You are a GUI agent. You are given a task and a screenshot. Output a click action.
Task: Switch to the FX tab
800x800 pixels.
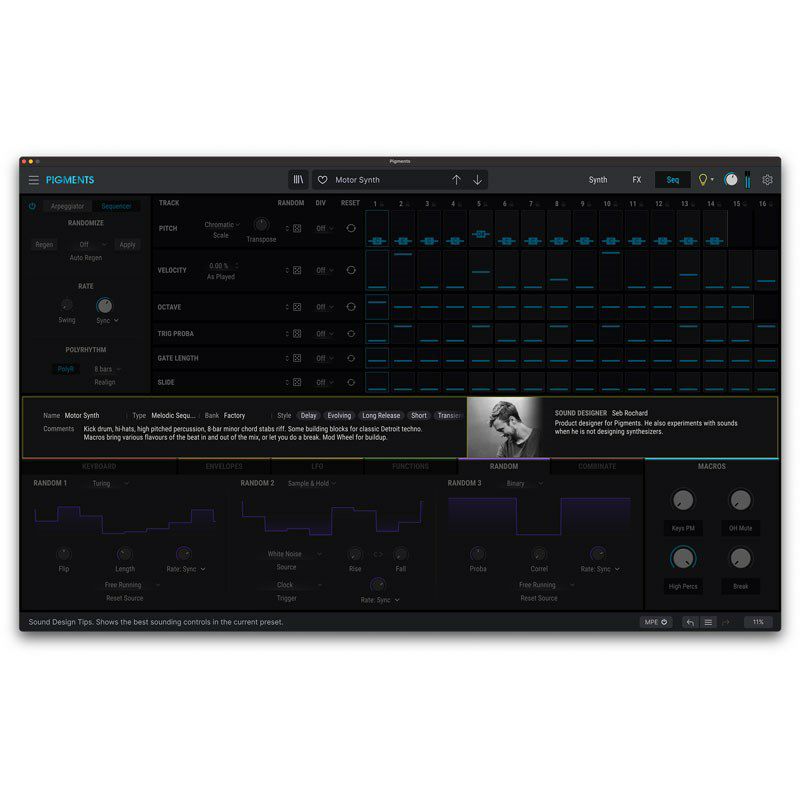[x=637, y=180]
